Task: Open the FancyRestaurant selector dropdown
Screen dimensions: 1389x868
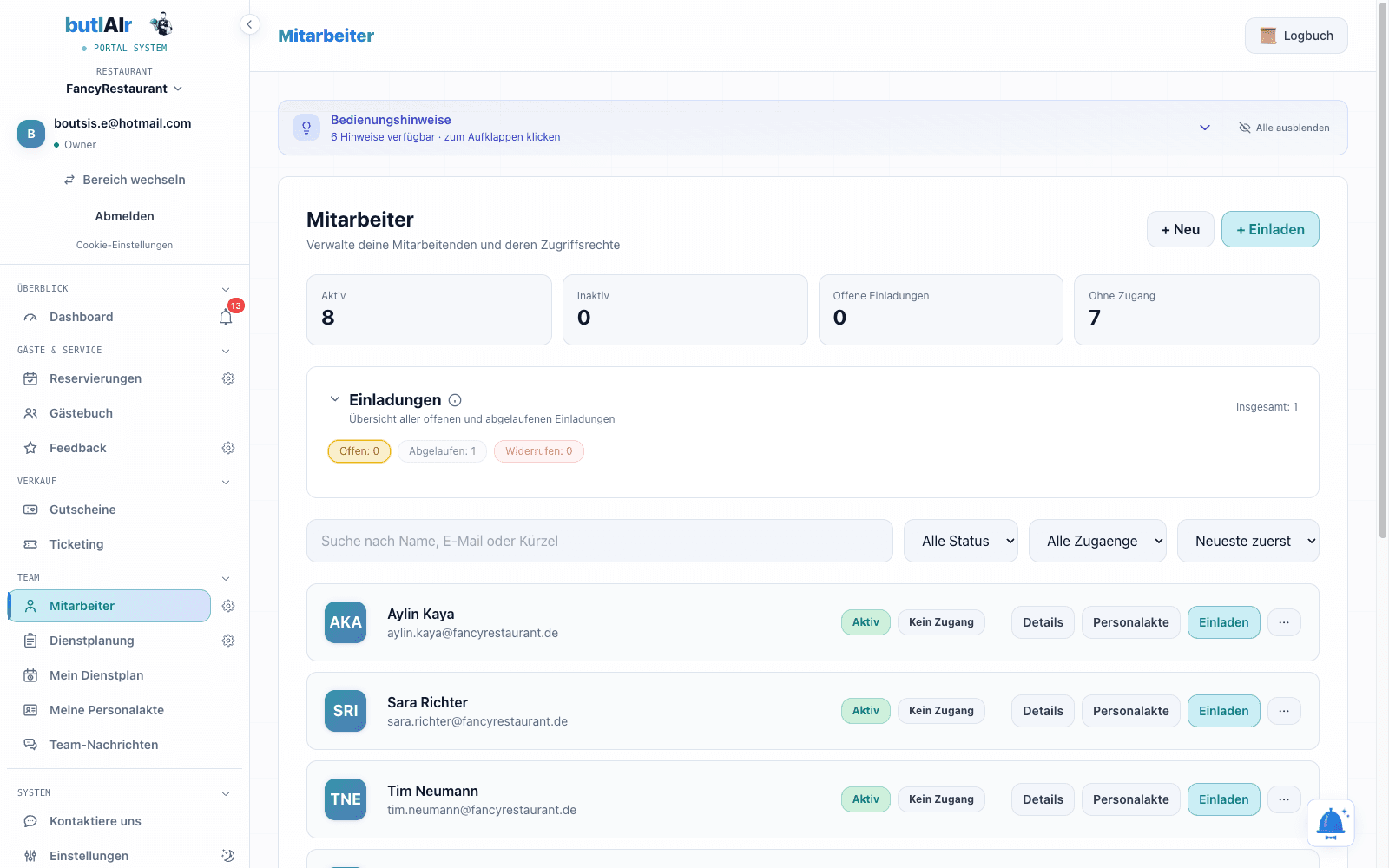Action: coord(124,89)
